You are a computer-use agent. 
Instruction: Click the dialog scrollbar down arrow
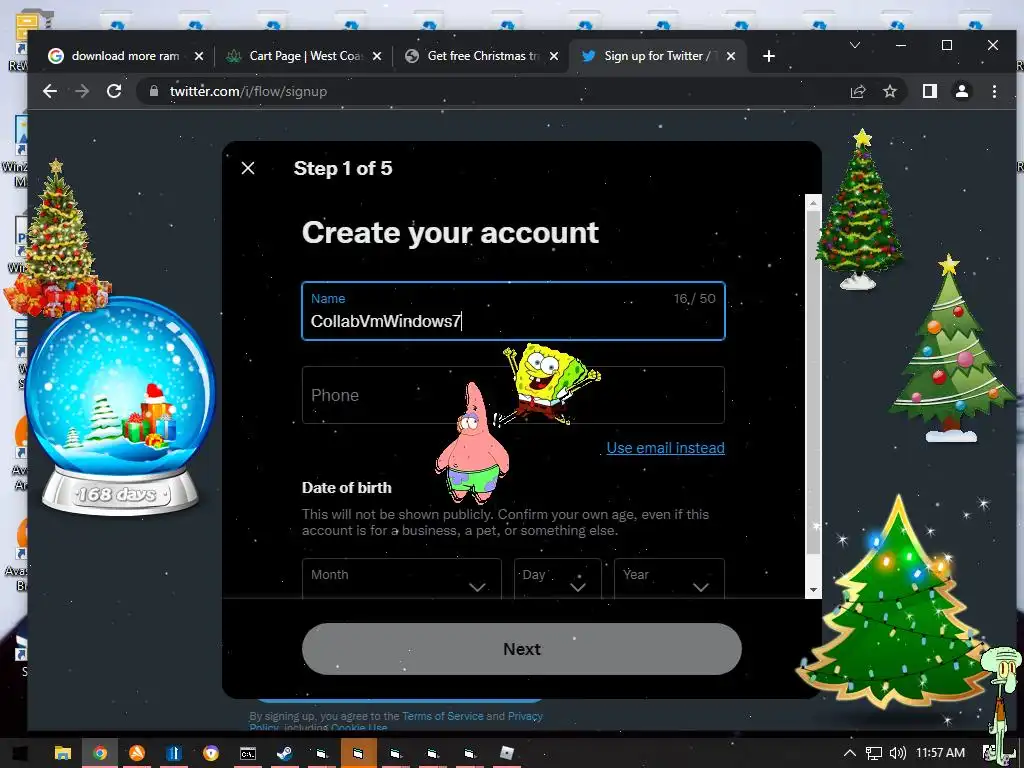[813, 590]
